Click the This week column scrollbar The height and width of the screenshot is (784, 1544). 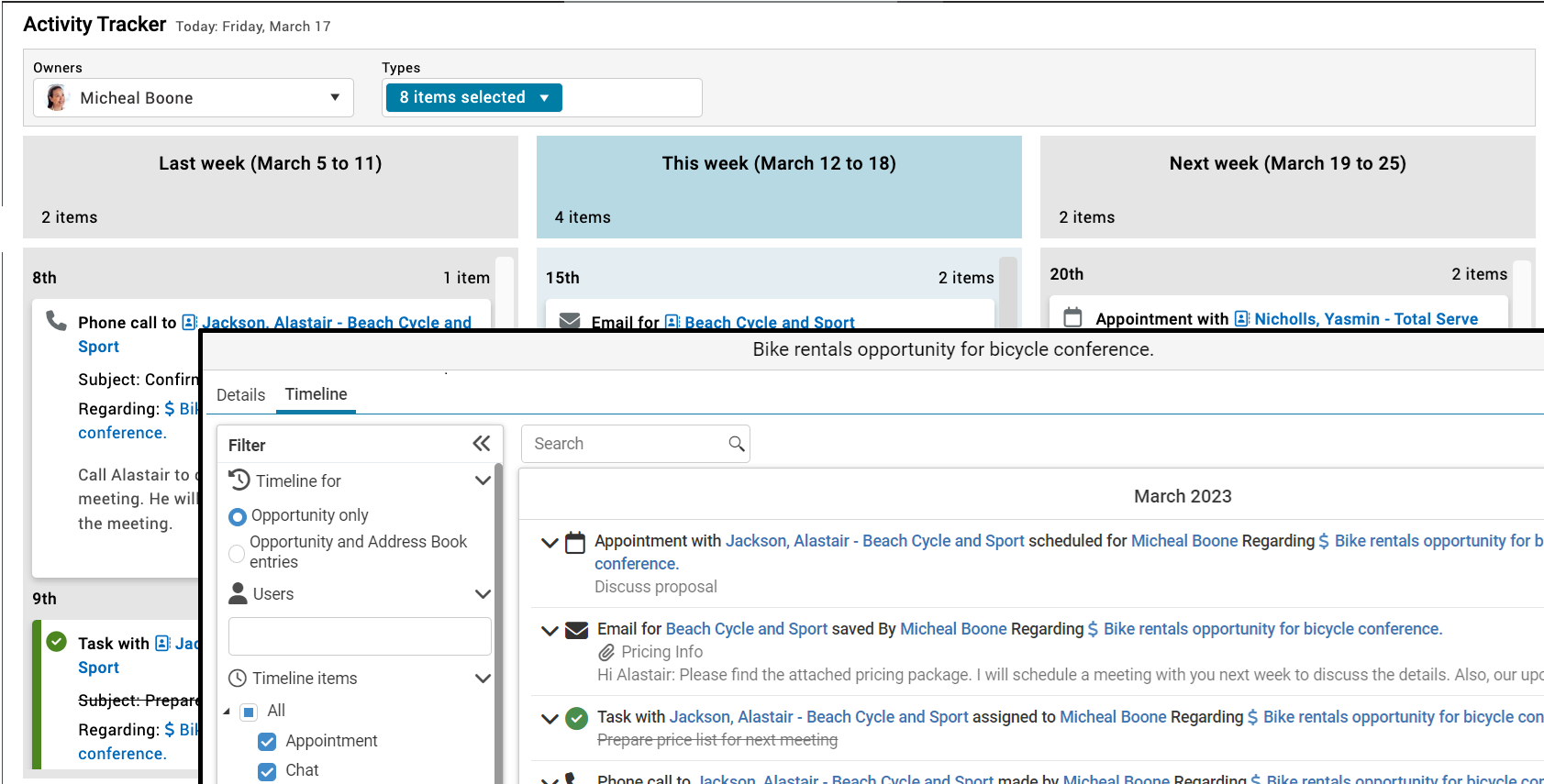click(x=1007, y=292)
